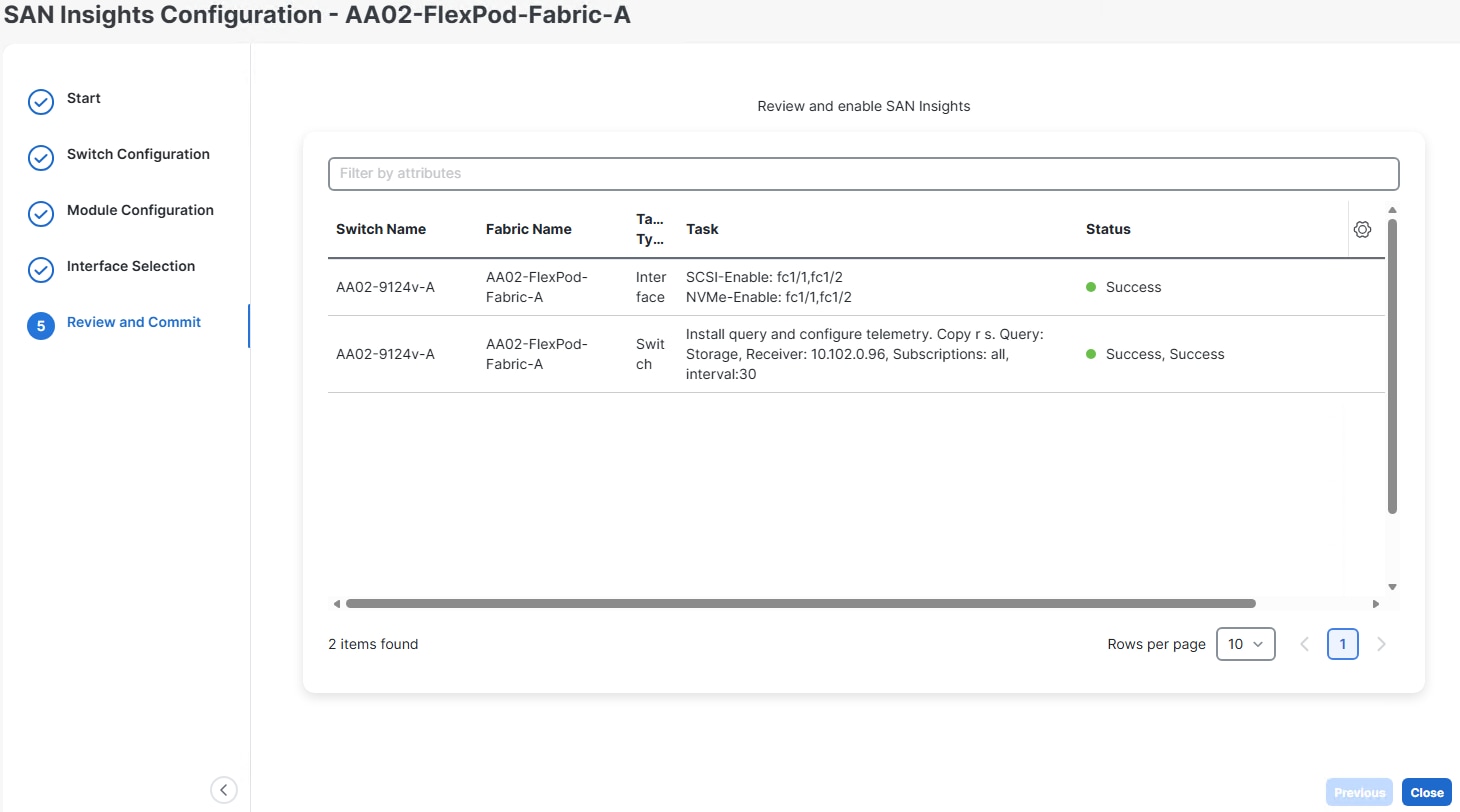The image size is (1460, 812).
Task: Open the Rows per page dropdown
Action: pyautogui.click(x=1246, y=644)
